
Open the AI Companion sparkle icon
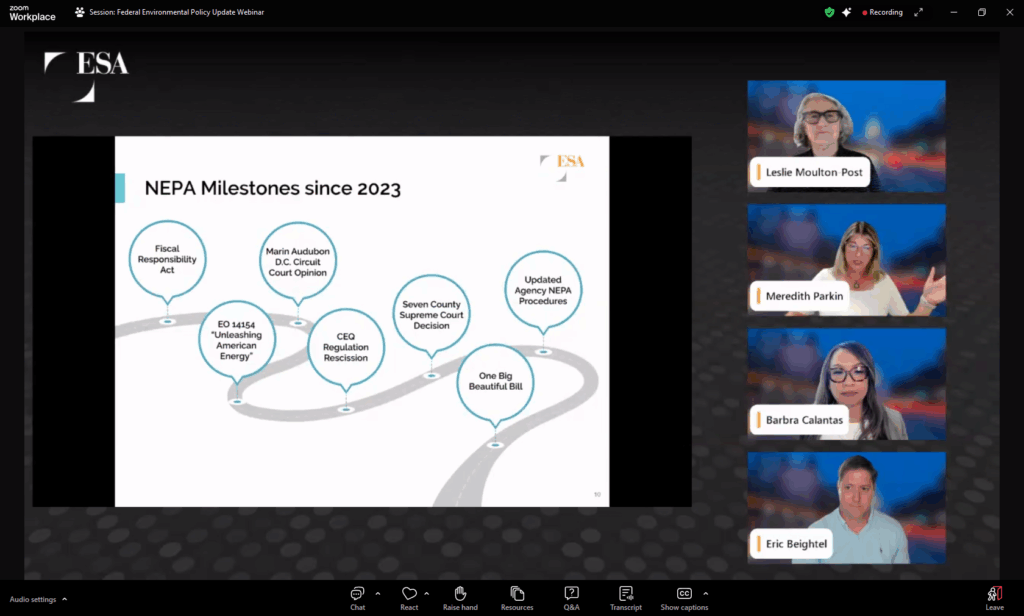[x=847, y=12]
